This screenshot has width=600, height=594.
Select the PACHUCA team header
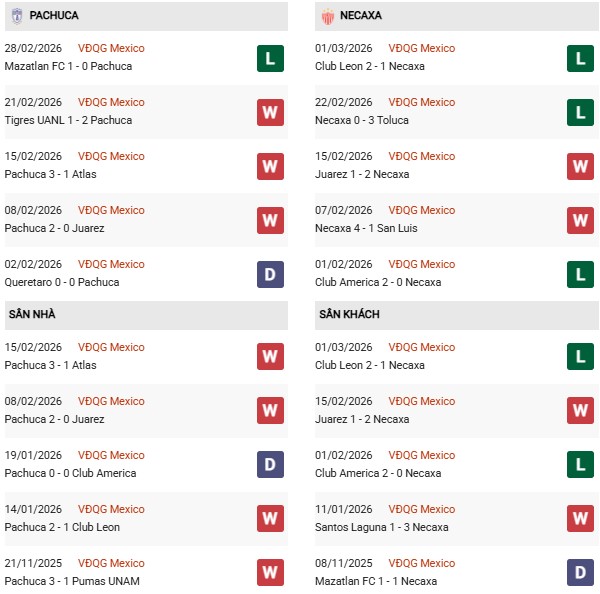[x=54, y=16]
